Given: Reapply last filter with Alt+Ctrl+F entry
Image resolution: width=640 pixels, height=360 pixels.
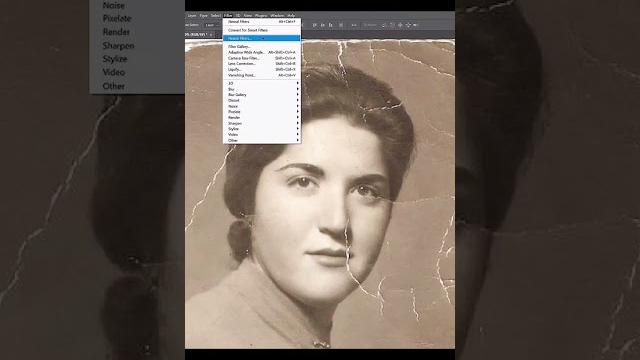Looking at the screenshot, I should pyautogui.click(x=262, y=22).
